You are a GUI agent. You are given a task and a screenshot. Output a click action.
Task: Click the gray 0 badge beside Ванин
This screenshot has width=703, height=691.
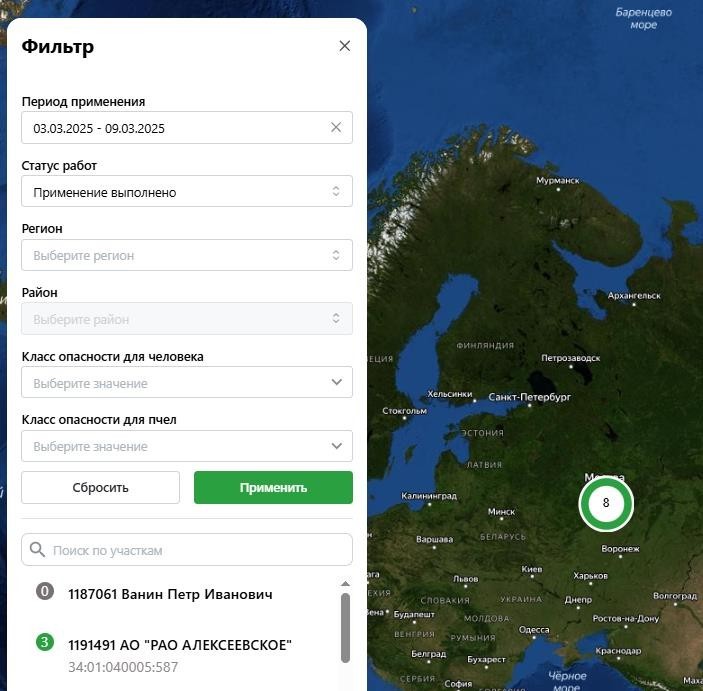click(44, 591)
